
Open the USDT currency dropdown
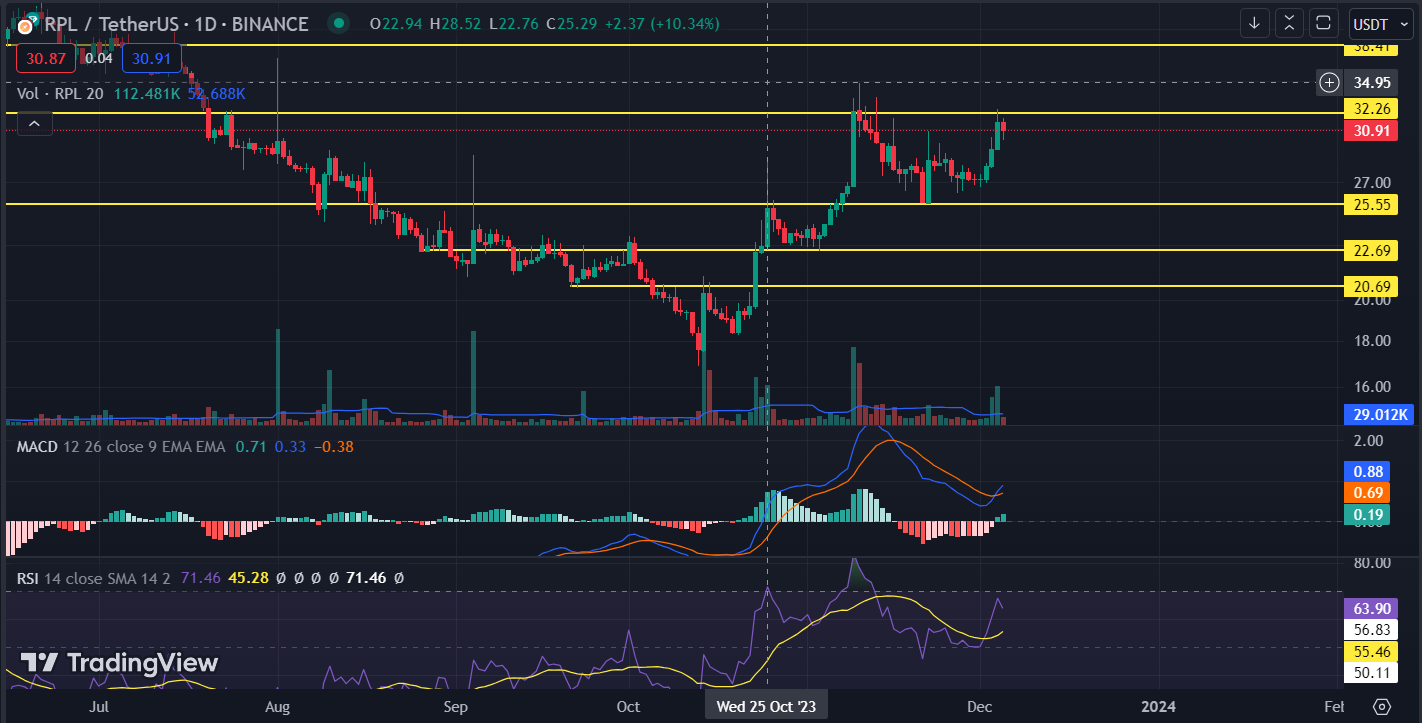pyautogui.click(x=1381, y=23)
